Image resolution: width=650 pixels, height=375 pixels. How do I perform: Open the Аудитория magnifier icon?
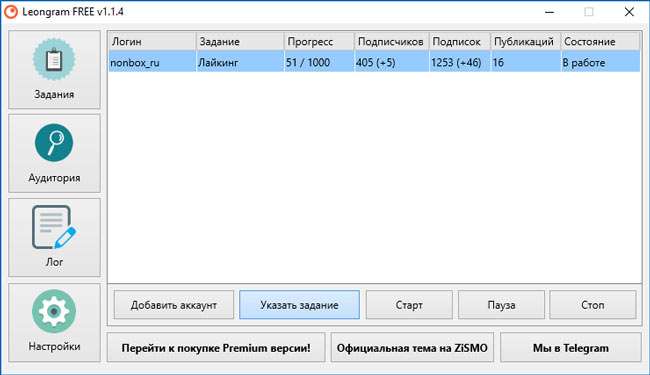(x=54, y=143)
